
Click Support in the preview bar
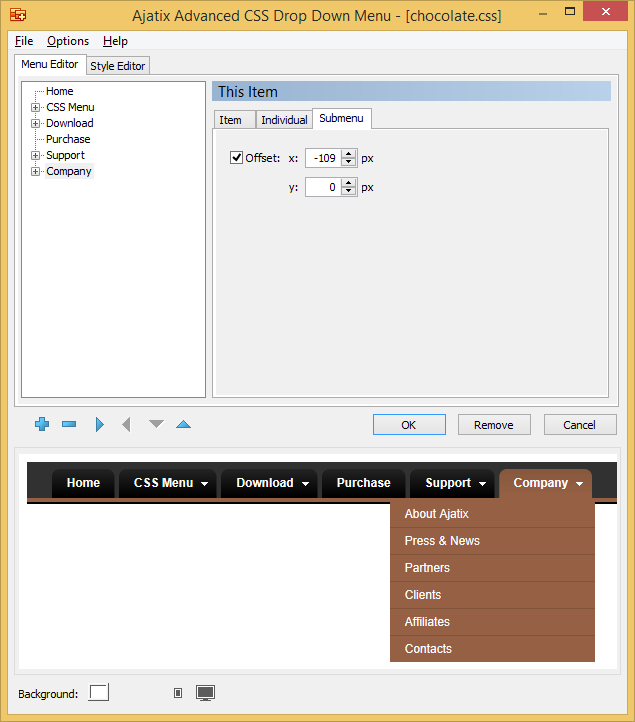coord(452,483)
